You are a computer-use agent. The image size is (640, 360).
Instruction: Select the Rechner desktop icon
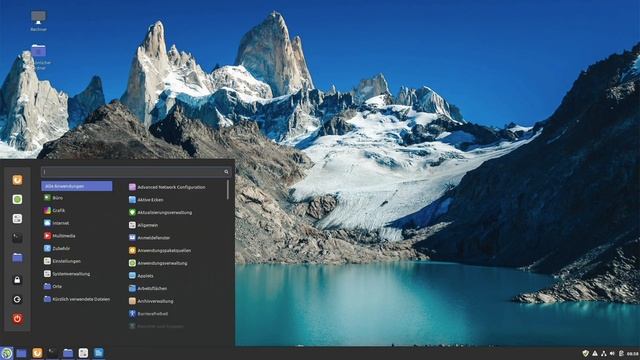(38, 20)
